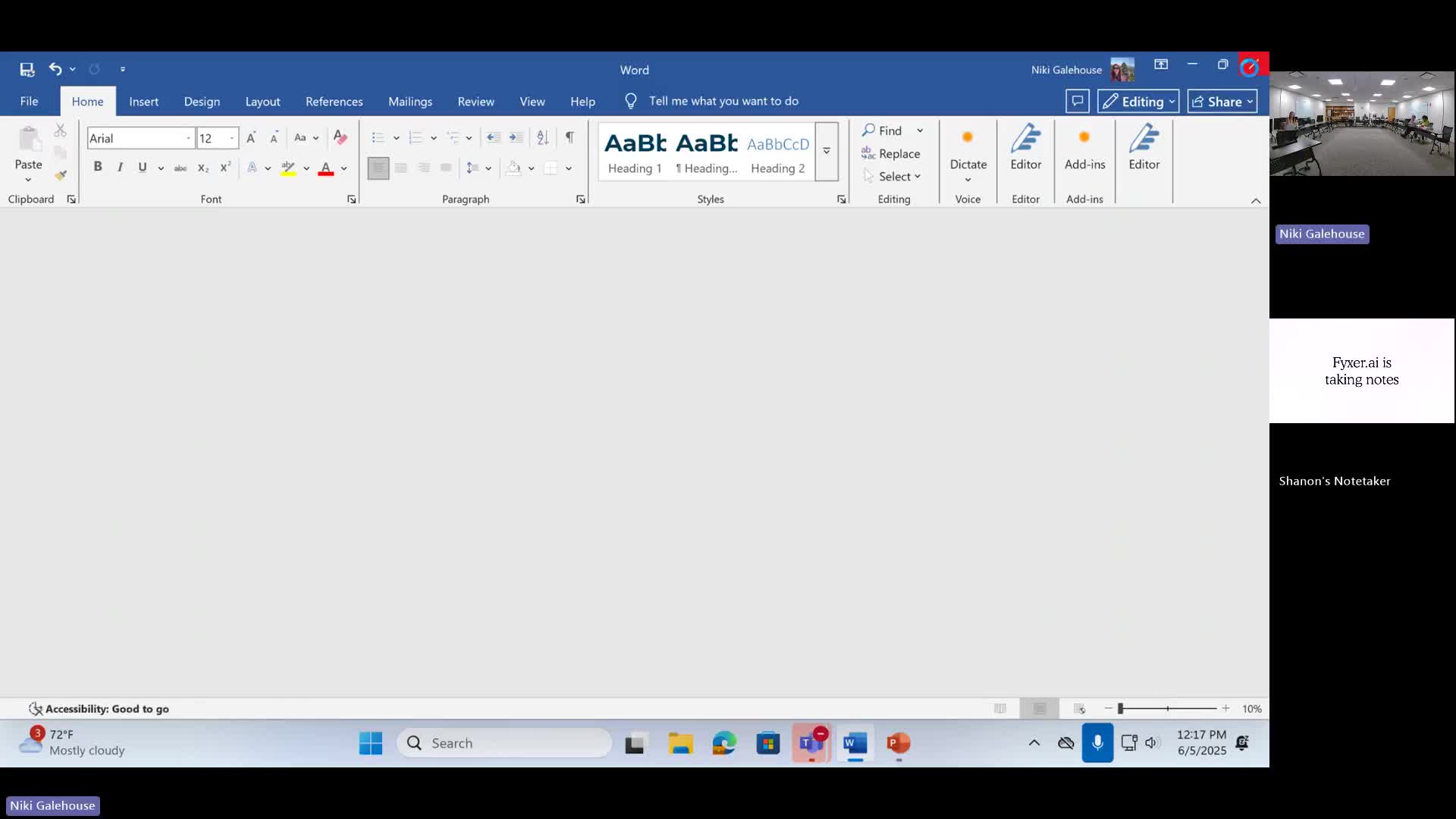Click the Format Painter icon
The width and height of the screenshot is (1456, 819).
(61, 175)
